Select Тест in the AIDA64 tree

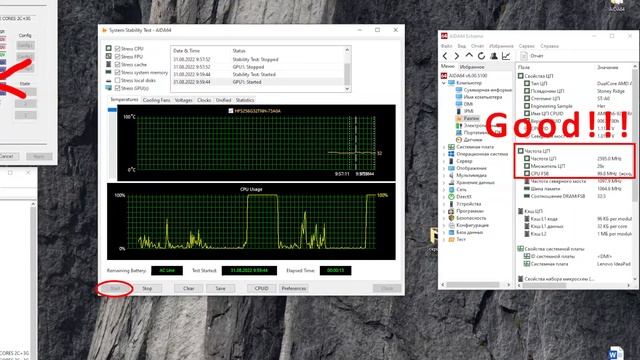(x=457, y=239)
